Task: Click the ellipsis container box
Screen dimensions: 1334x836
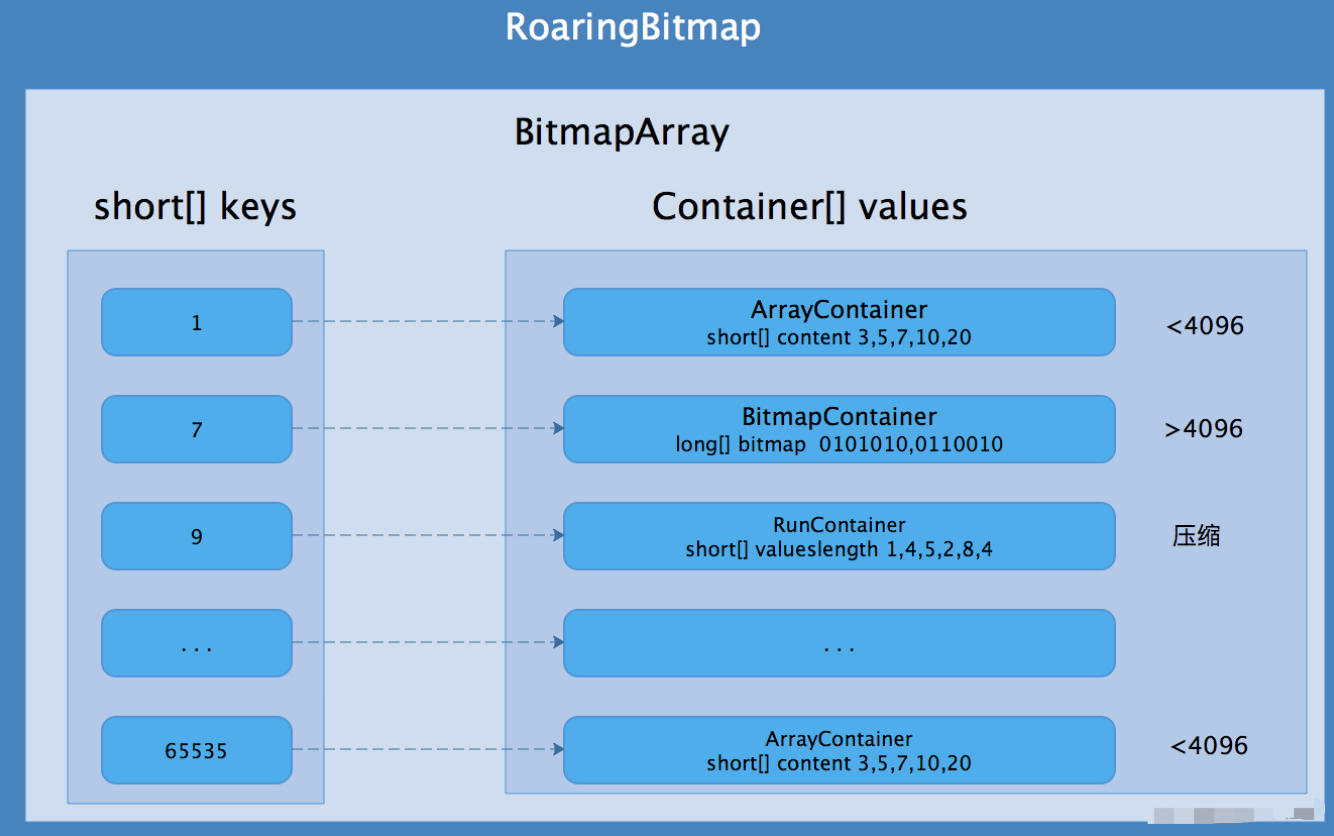Action: tap(839, 643)
